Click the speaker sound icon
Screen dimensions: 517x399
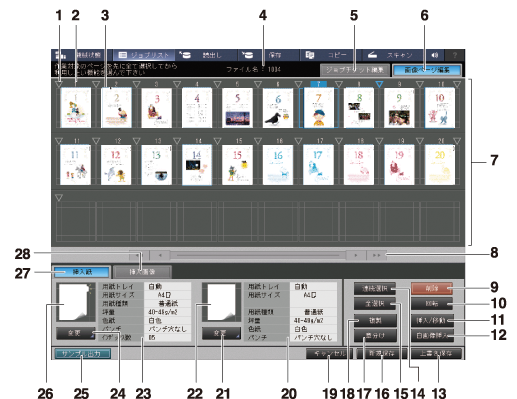click(x=435, y=55)
